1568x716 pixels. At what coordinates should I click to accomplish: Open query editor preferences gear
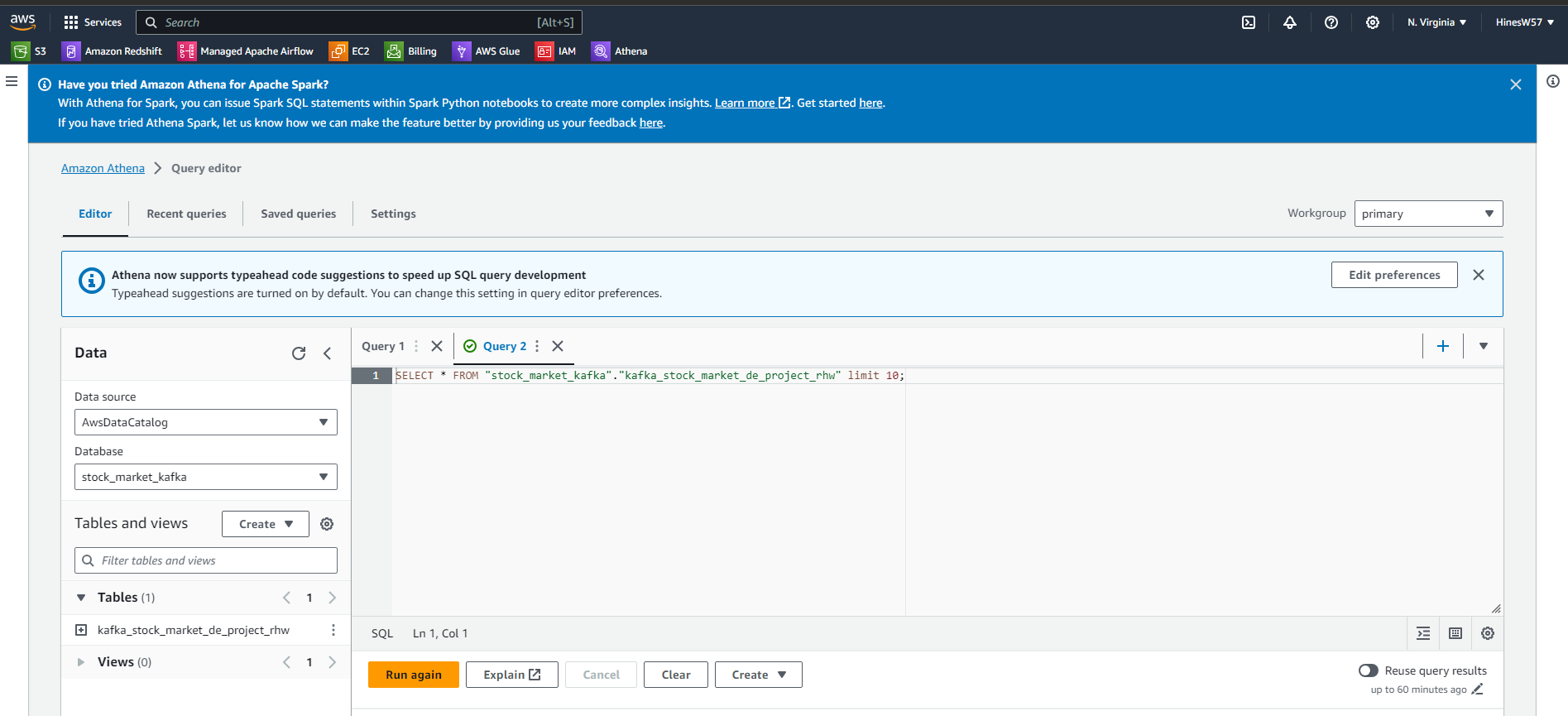[1488, 633]
